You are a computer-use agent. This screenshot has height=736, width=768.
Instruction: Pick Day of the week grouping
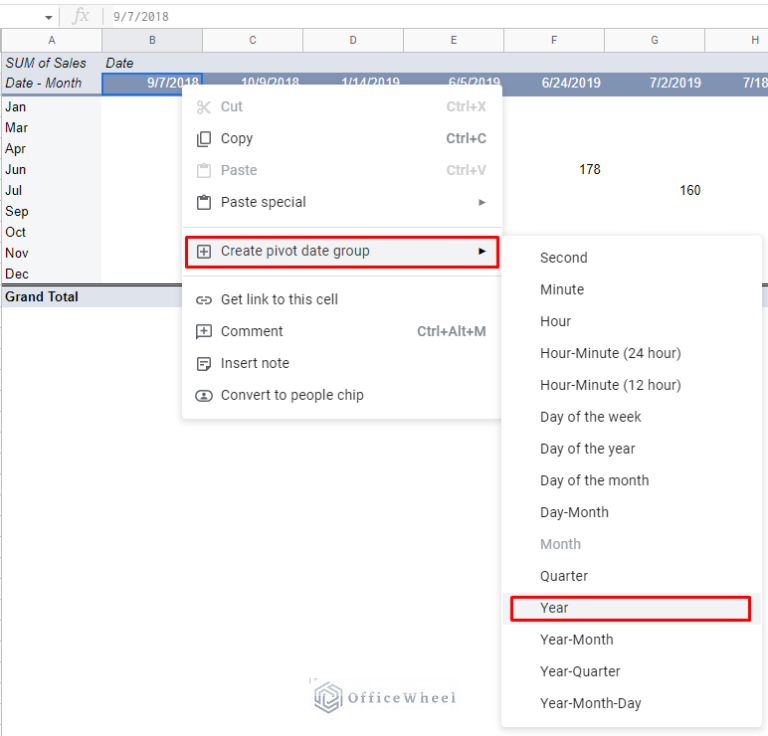[591, 417]
